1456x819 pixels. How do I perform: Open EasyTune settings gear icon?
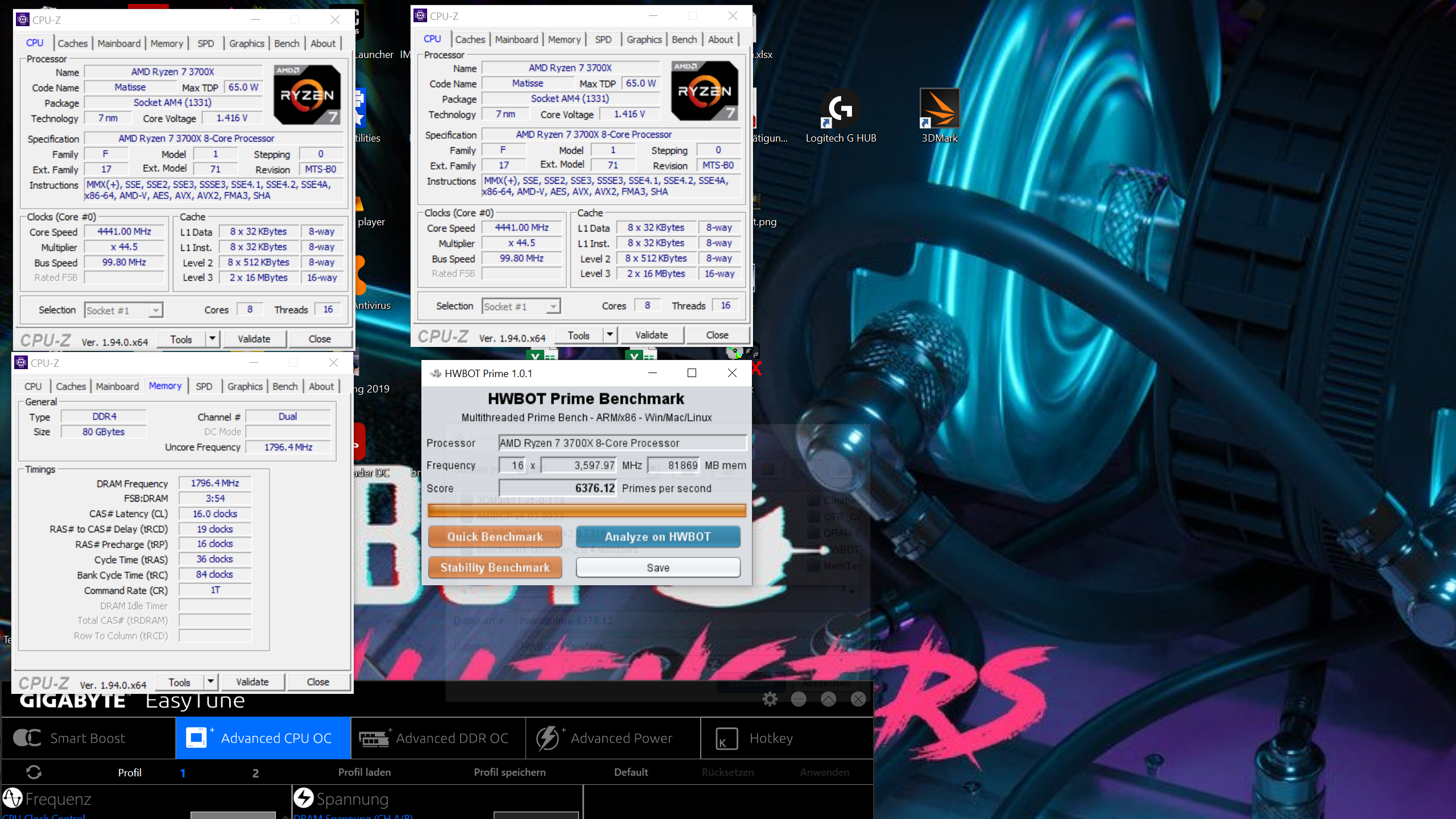tap(770, 699)
